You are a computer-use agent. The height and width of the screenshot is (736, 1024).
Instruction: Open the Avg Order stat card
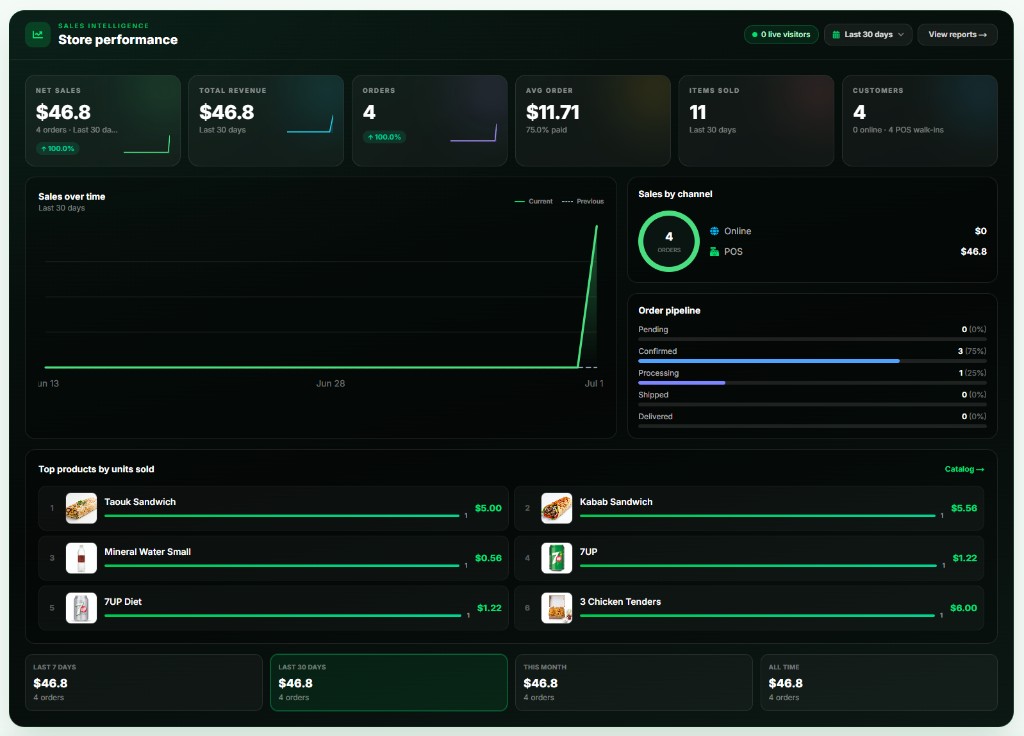(x=593, y=121)
